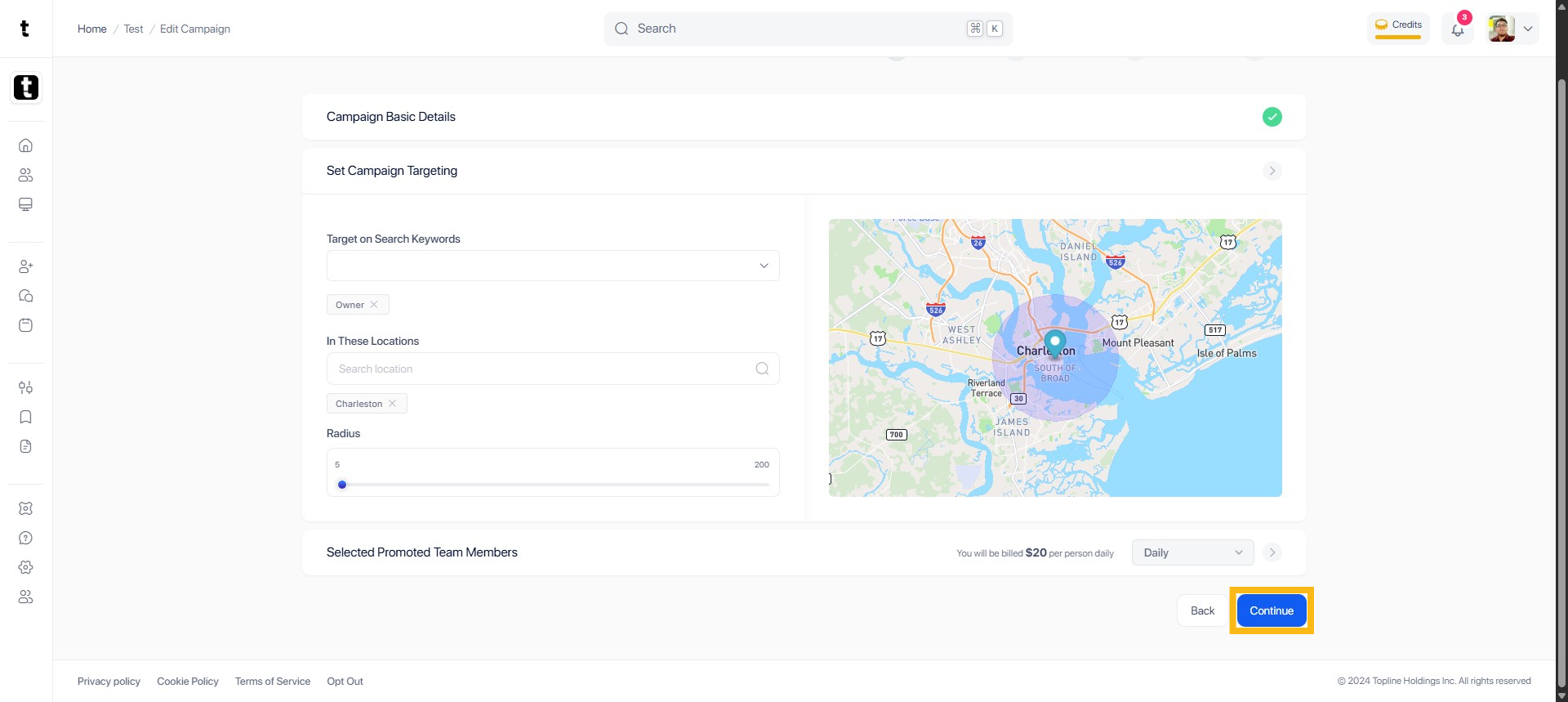Expand the Campaign Basic Details section header
This screenshot has height=702, width=1568.
click(x=804, y=117)
